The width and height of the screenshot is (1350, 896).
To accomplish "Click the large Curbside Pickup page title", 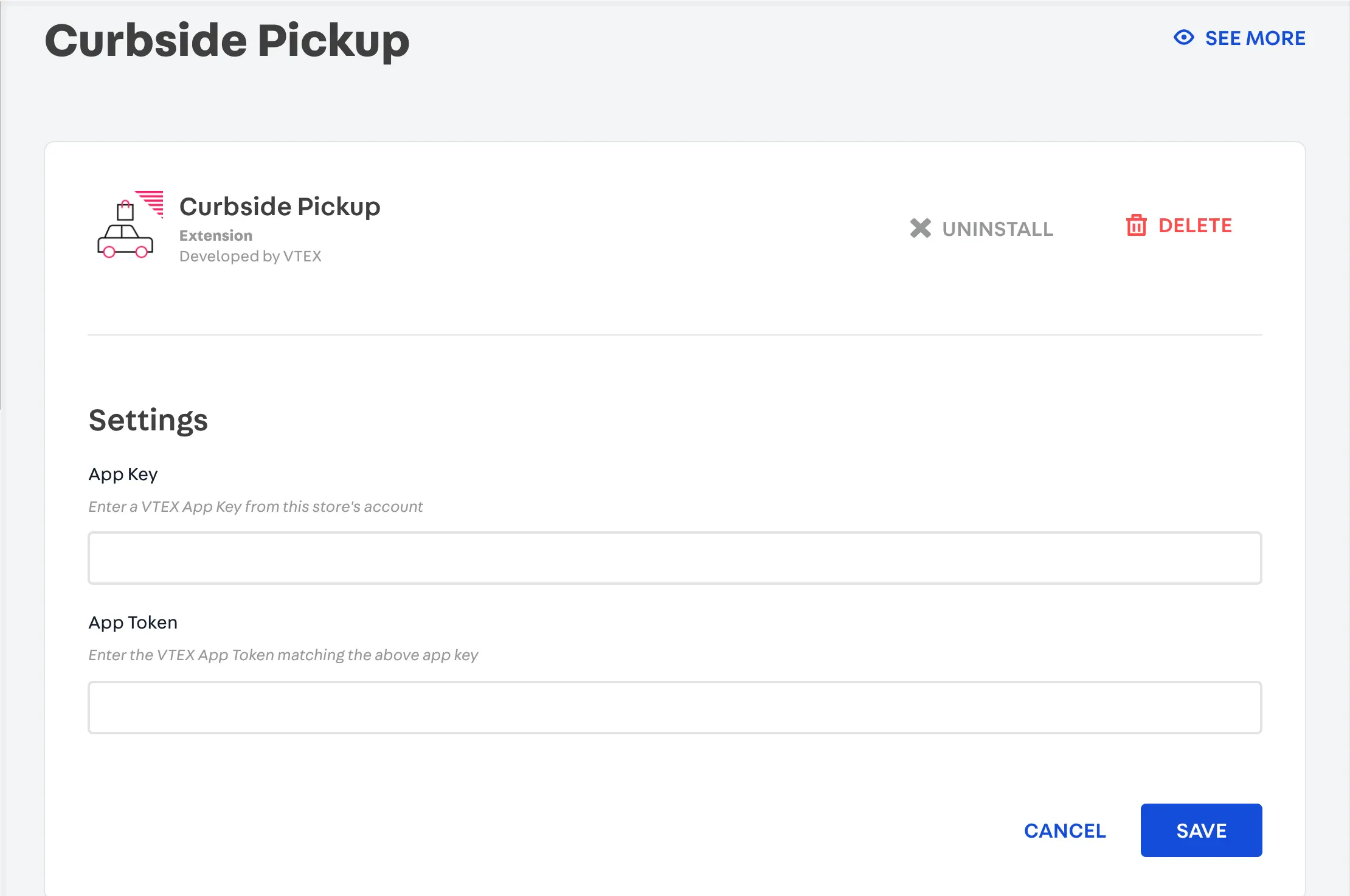I will coord(227,41).
